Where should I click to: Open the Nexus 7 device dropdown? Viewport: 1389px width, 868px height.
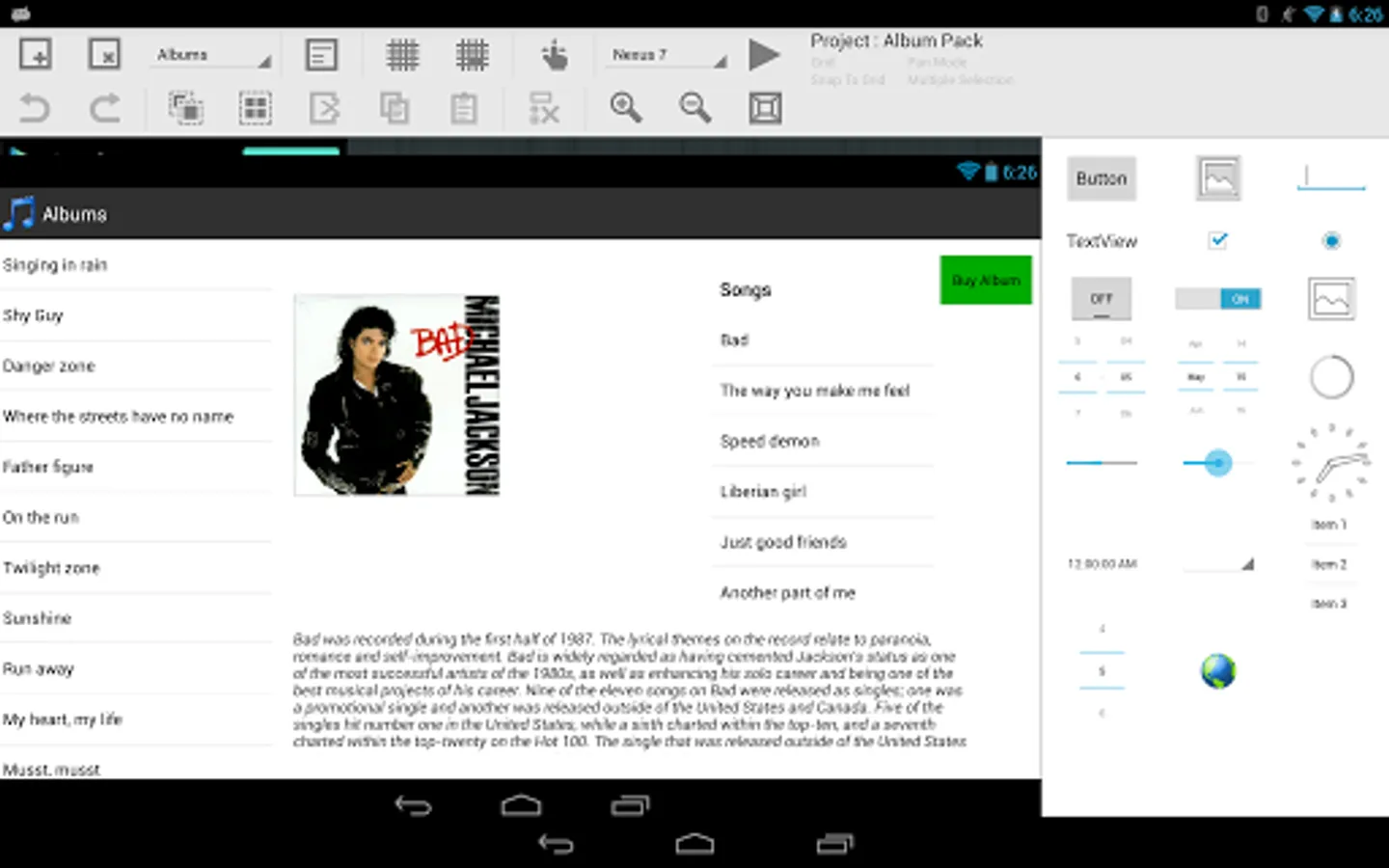(667, 55)
